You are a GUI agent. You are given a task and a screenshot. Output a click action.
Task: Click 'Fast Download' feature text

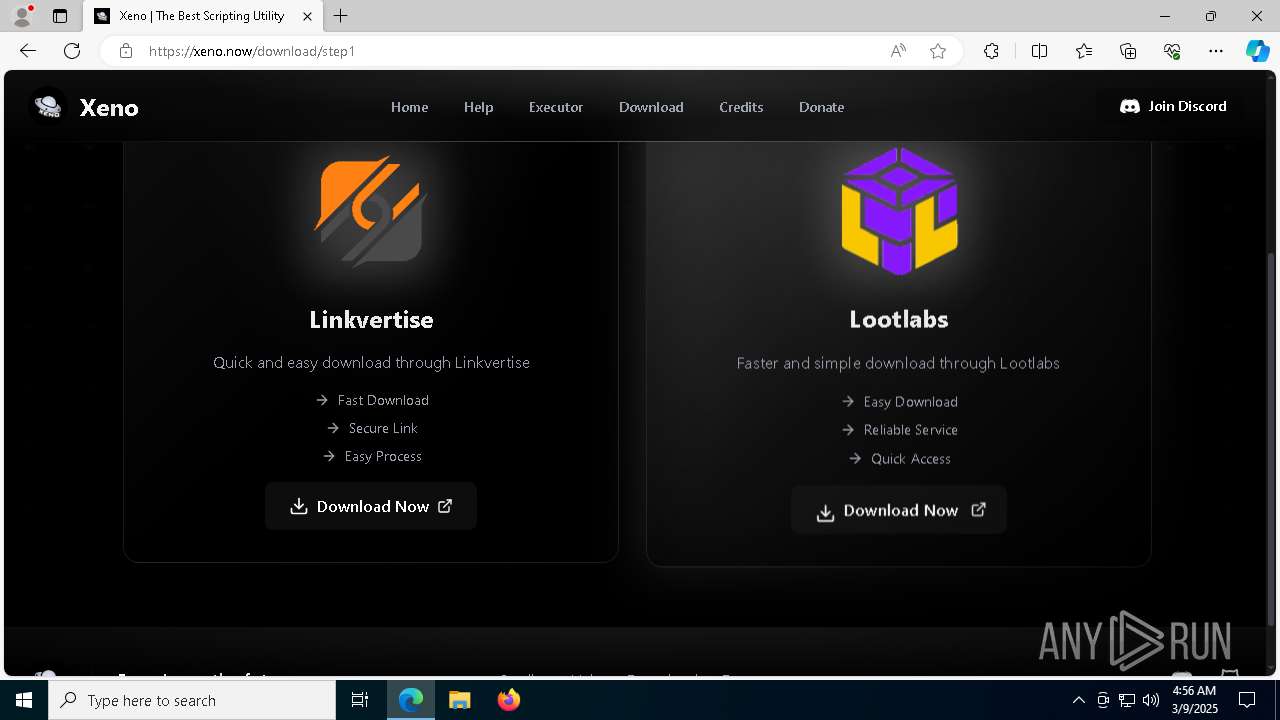click(x=383, y=400)
